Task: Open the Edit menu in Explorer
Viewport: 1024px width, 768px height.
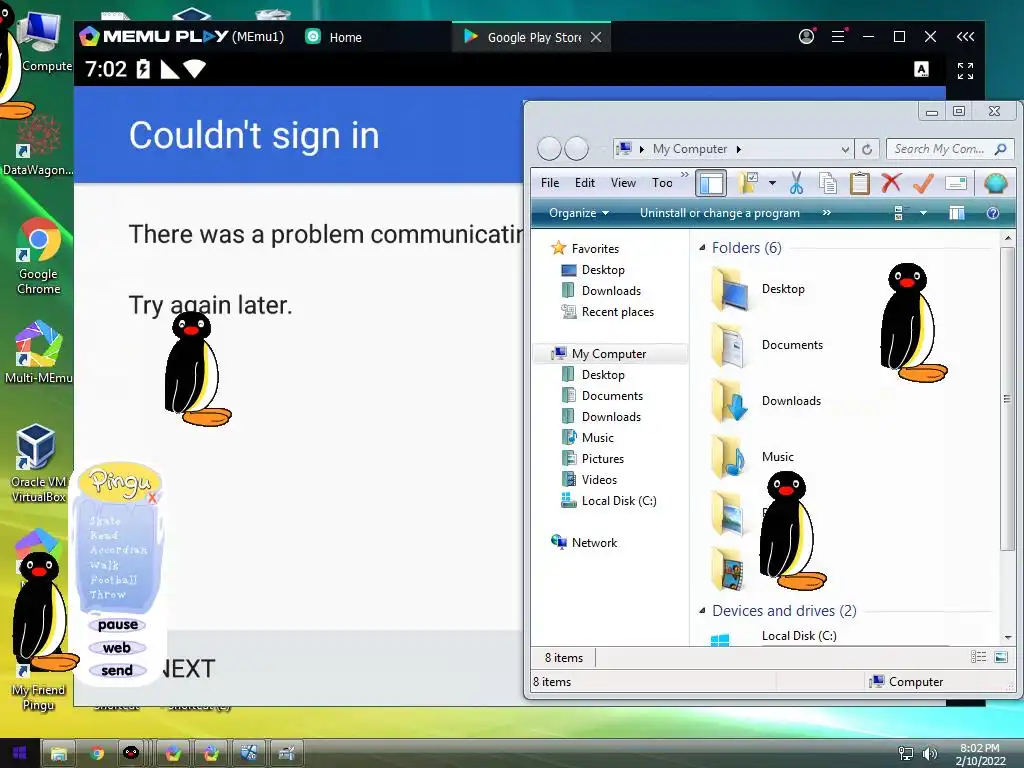Action: coord(584,183)
